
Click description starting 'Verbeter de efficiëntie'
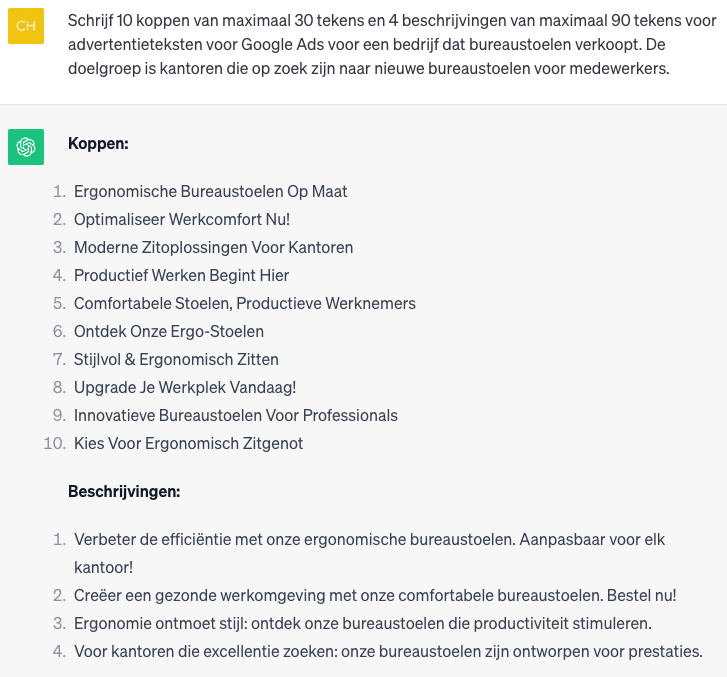click(369, 539)
